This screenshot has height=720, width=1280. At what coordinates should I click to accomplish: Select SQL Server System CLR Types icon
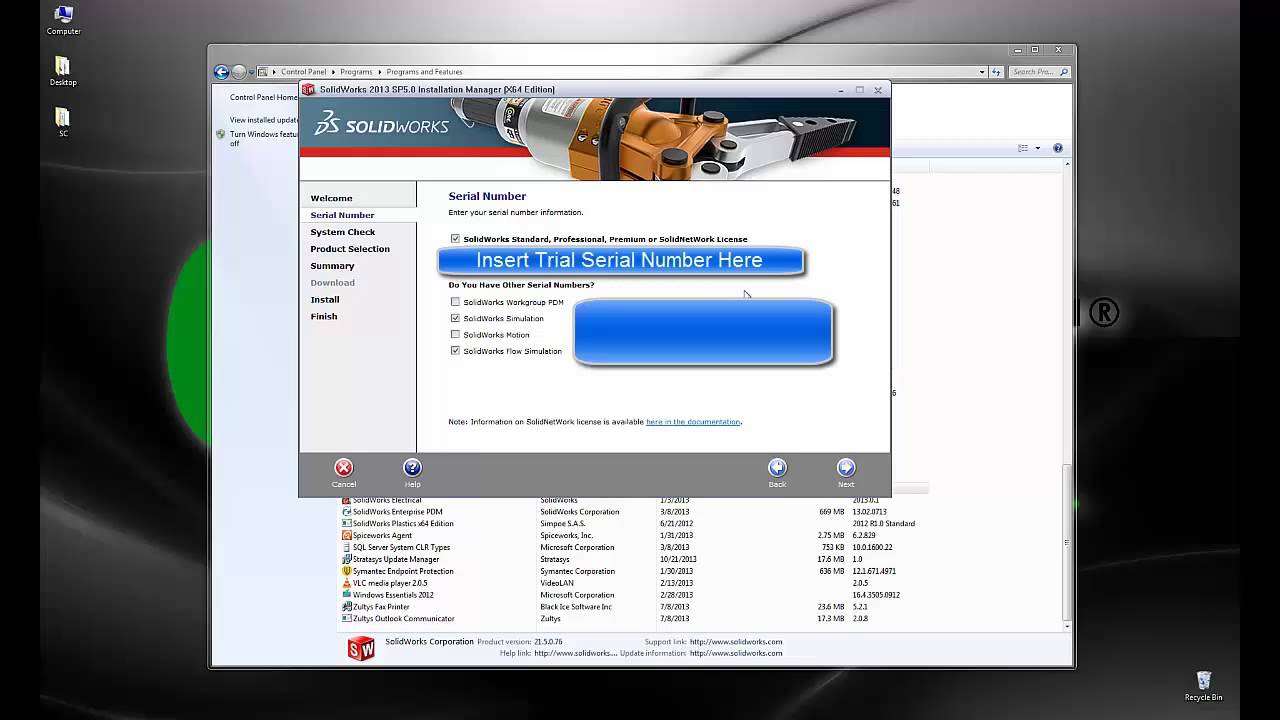(x=346, y=547)
